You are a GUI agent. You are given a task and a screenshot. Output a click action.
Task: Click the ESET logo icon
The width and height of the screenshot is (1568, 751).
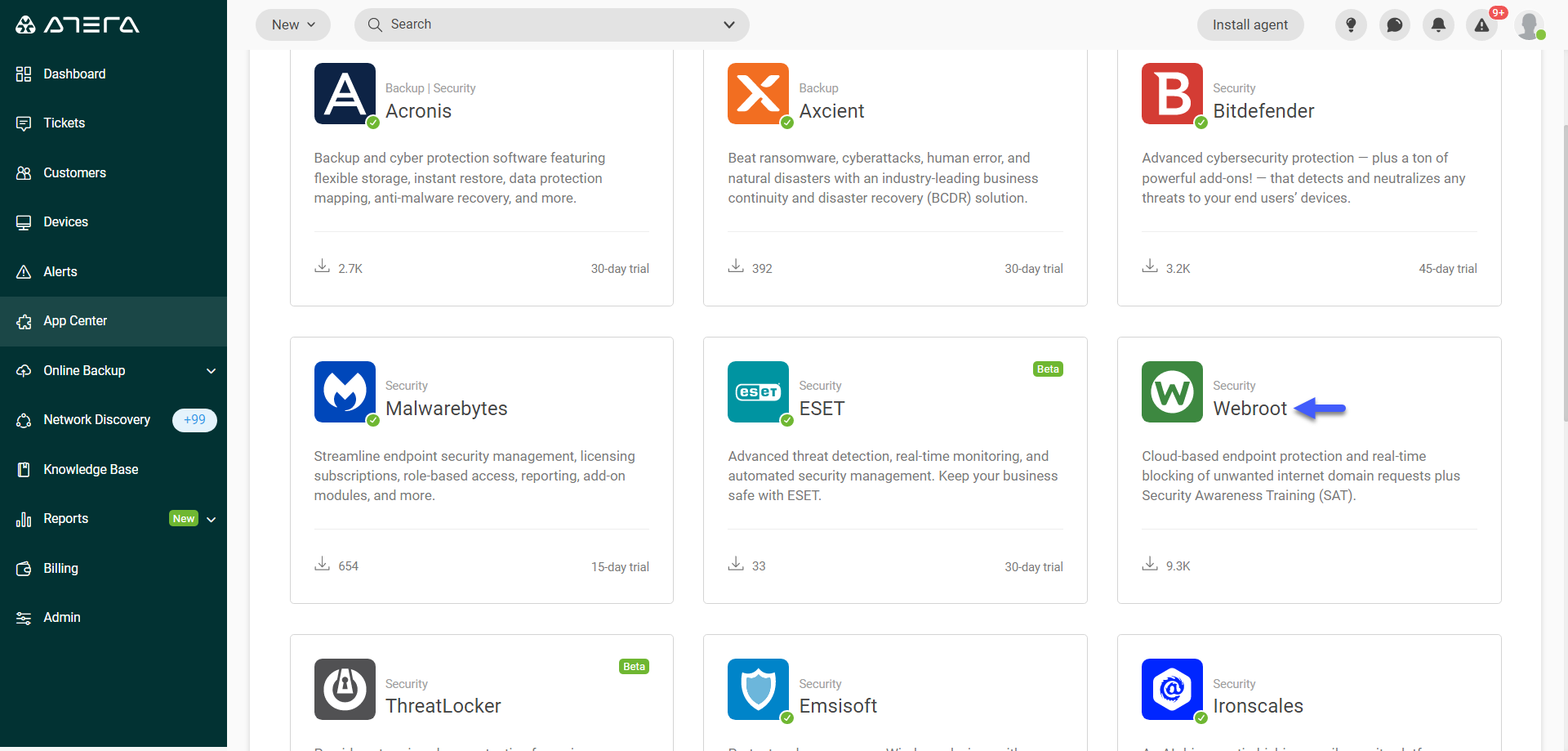point(759,391)
